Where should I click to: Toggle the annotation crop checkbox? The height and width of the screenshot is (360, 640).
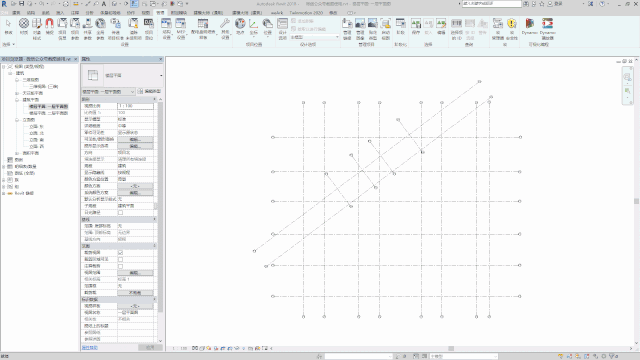click(120, 266)
